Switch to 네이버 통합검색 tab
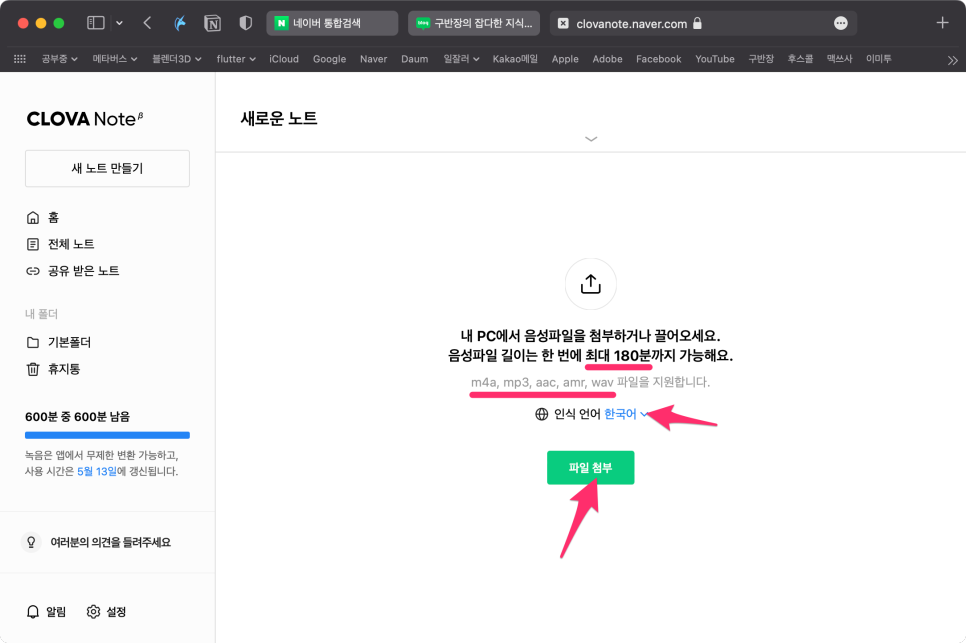966x643 pixels. pyautogui.click(x=332, y=23)
